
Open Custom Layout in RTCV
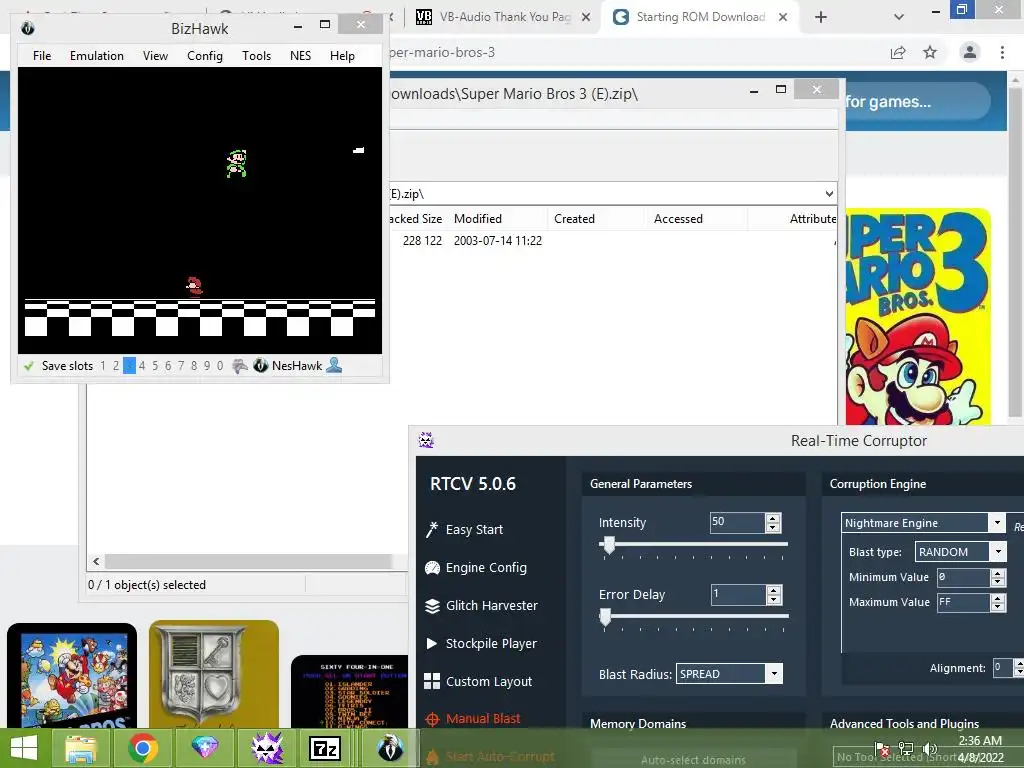(x=488, y=681)
